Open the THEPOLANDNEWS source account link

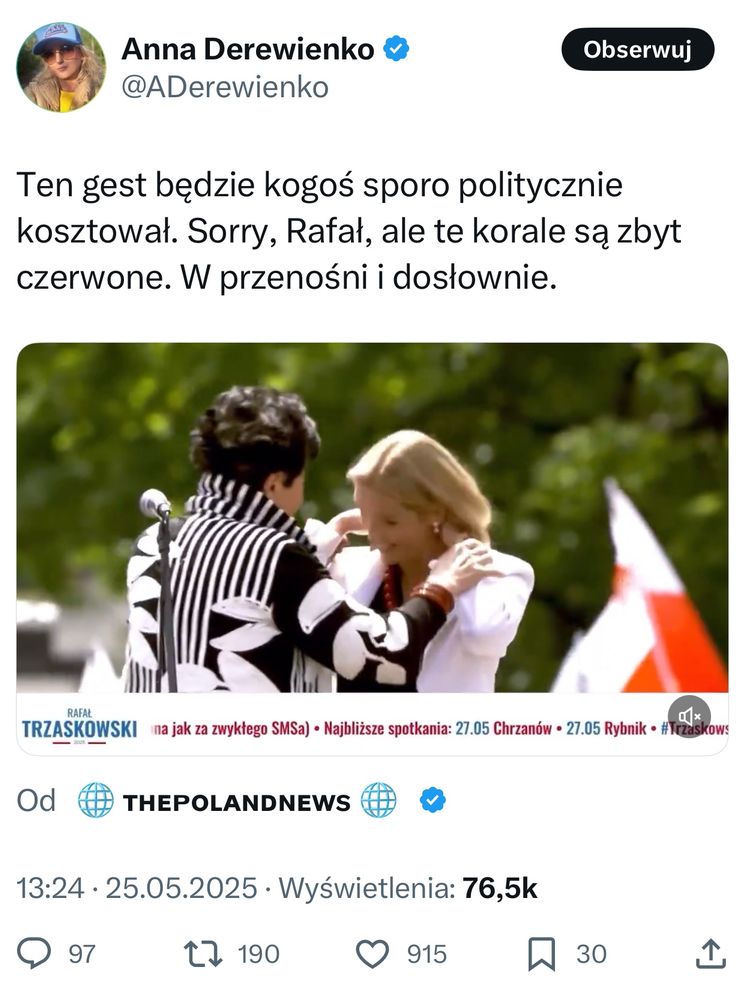[x=237, y=802]
